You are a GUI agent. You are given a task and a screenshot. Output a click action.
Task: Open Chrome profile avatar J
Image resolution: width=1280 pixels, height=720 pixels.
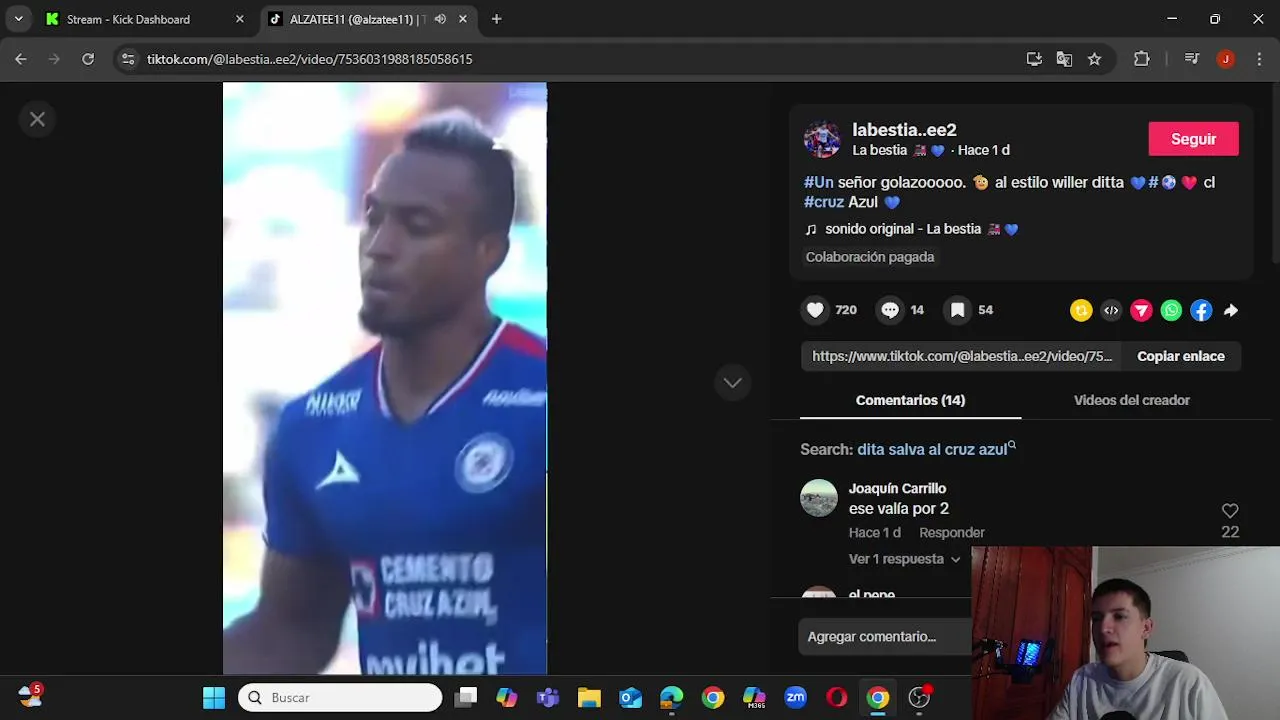[x=1226, y=59]
